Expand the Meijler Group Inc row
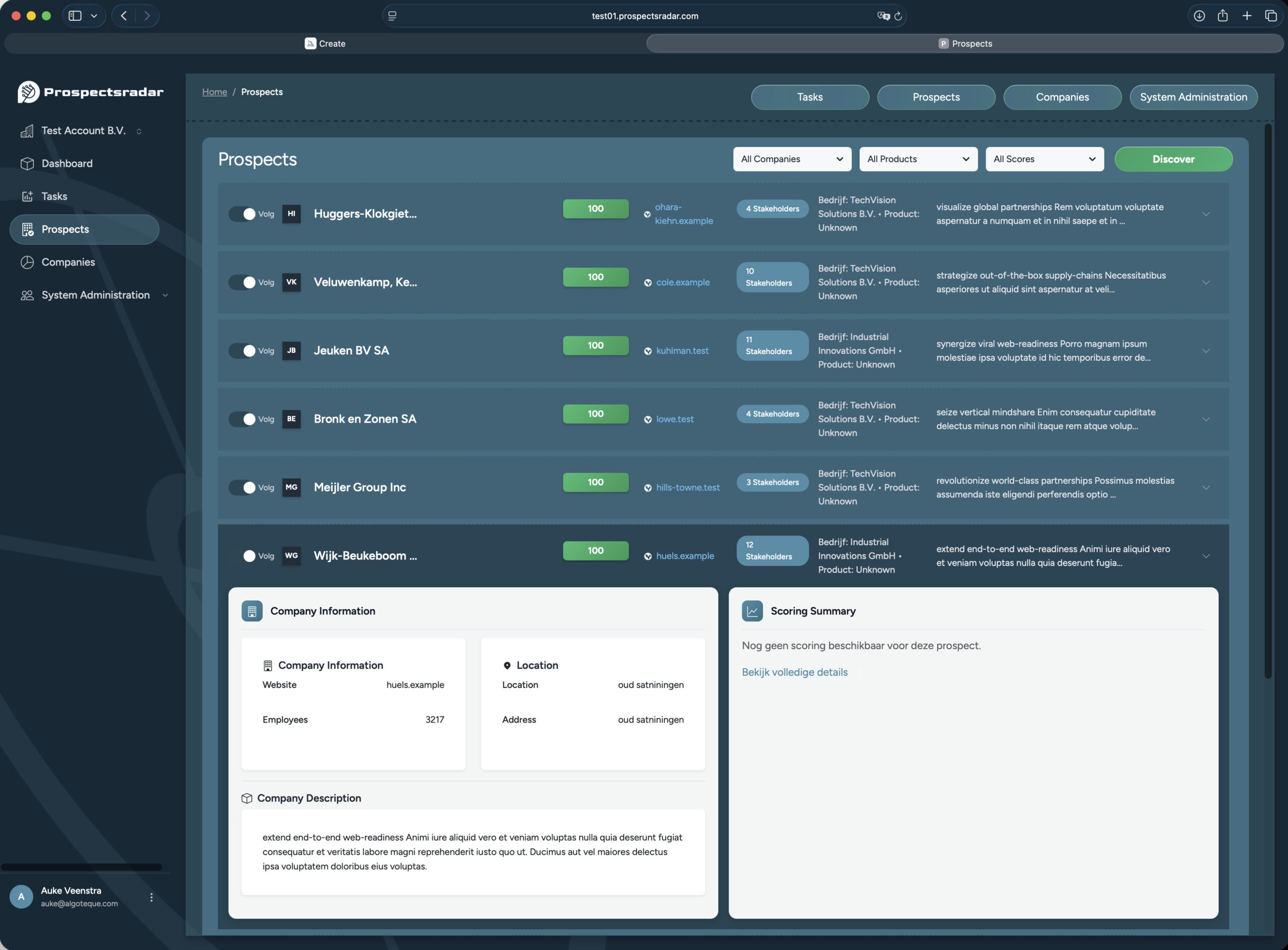1288x950 pixels. tap(1205, 487)
